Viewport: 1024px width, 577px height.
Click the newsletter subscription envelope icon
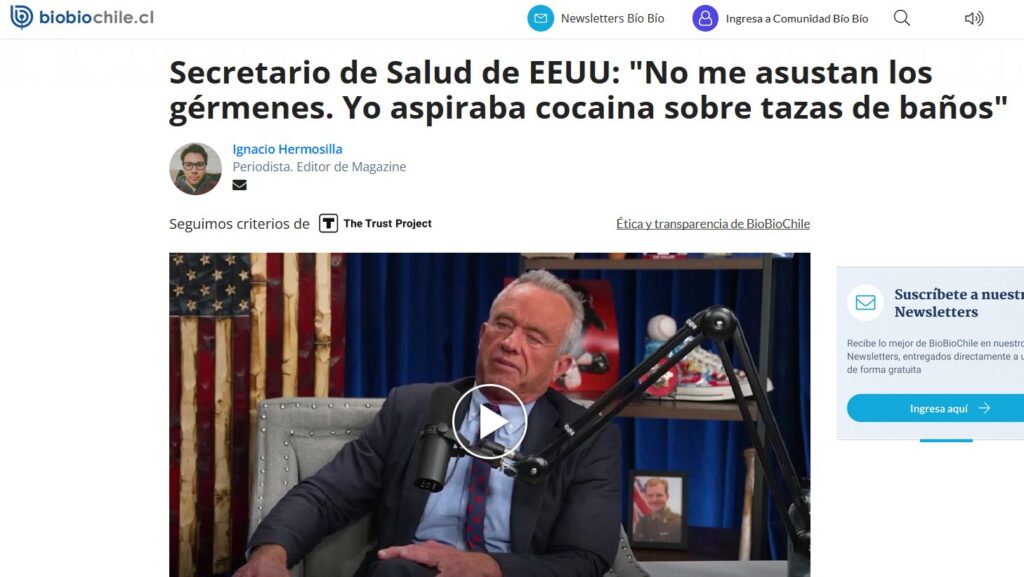tap(865, 303)
